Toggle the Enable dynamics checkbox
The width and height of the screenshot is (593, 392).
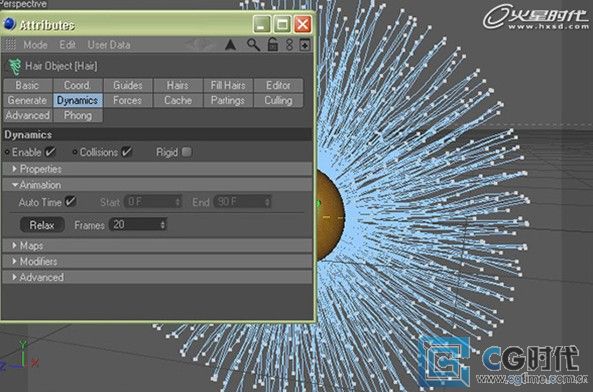[50, 152]
